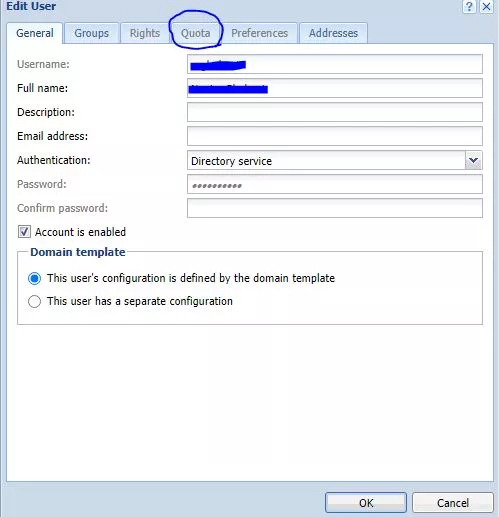Open the Groups tab
The image size is (499, 517).
(91, 33)
